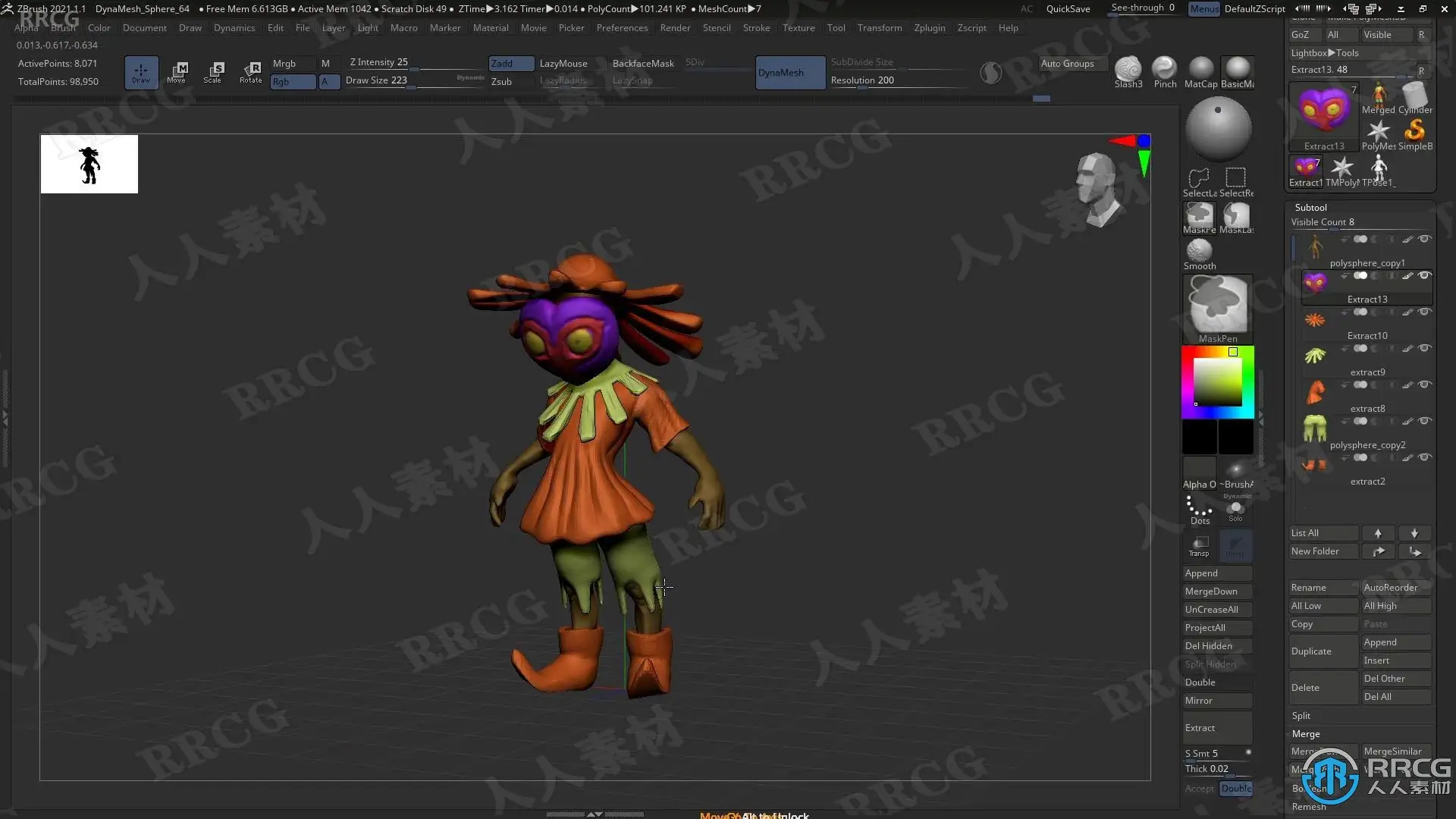Pick the Pinch brush icon
The image size is (1456, 819).
pyautogui.click(x=1165, y=73)
